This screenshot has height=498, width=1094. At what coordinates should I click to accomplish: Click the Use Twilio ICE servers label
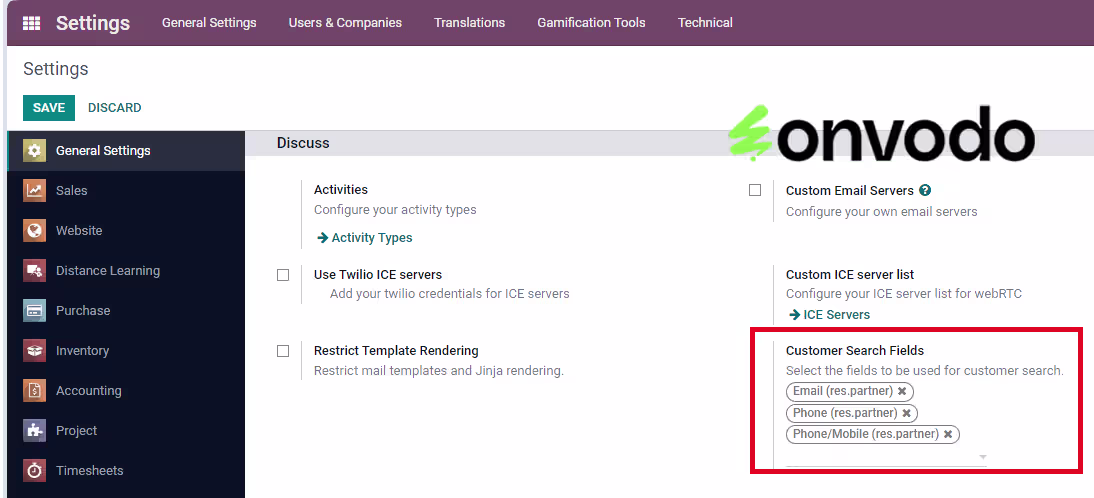378,275
